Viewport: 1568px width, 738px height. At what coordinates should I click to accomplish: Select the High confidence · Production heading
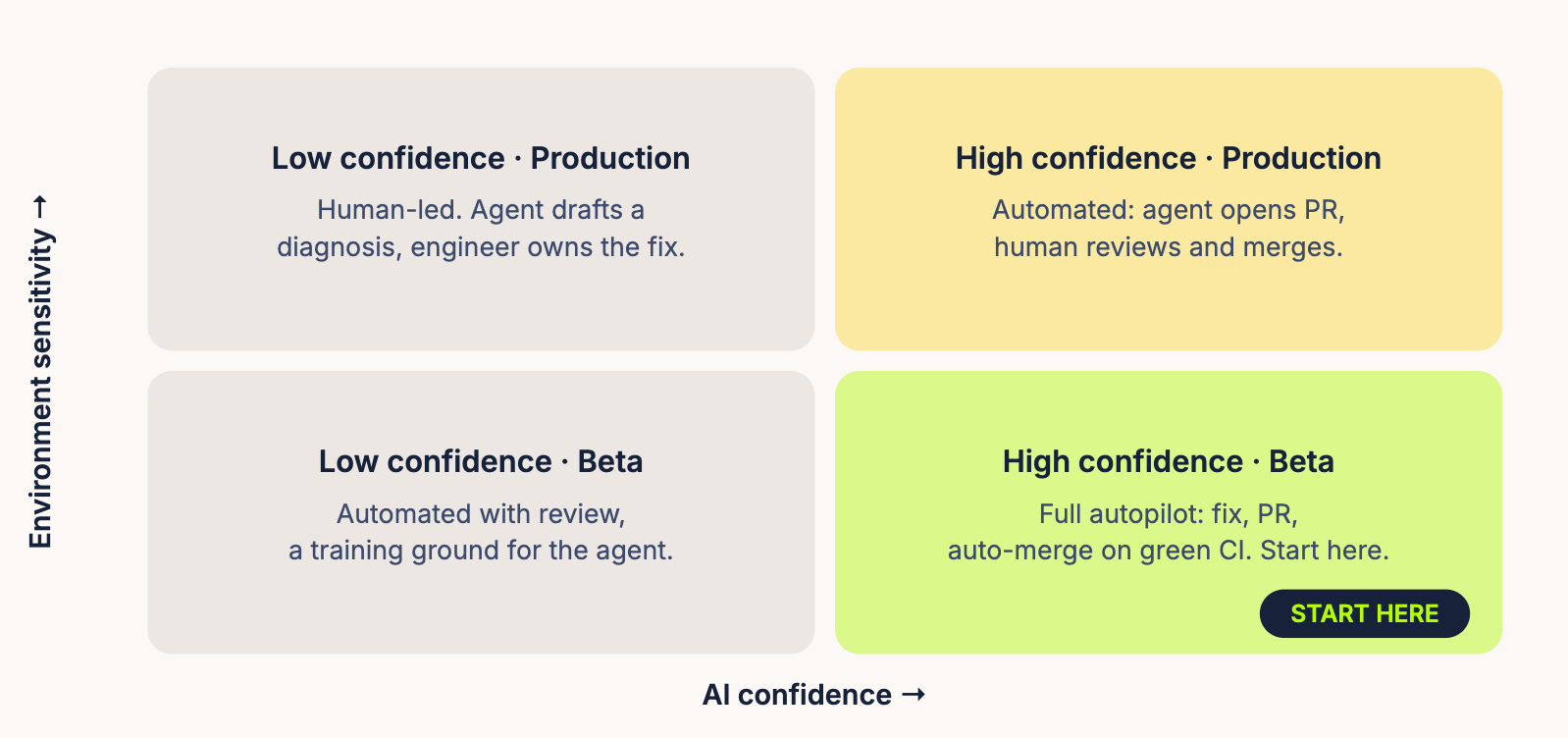click(x=1168, y=158)
